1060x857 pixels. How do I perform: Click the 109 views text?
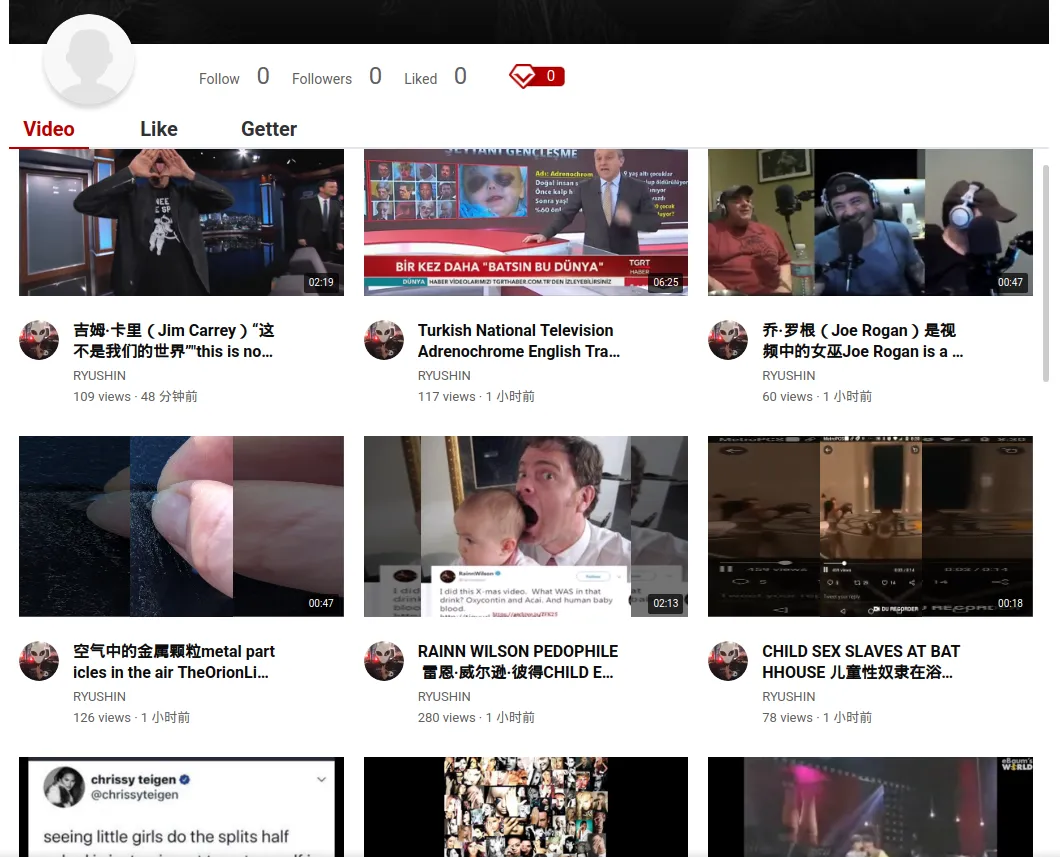point(102,397)
